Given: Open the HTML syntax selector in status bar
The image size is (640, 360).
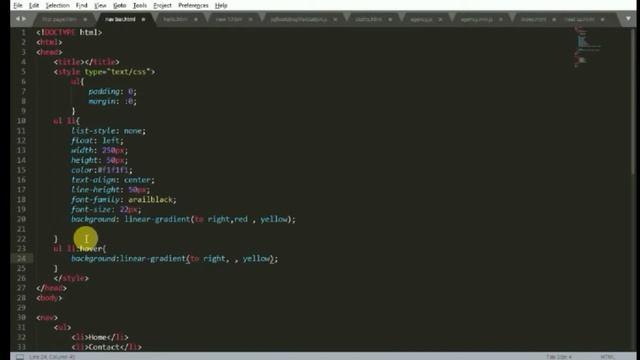Looking at the screenshot, I should (x=608, y=357).
